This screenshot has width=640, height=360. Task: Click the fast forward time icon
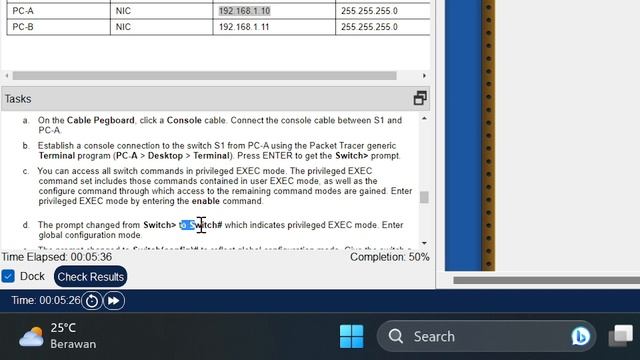[113, 301]
